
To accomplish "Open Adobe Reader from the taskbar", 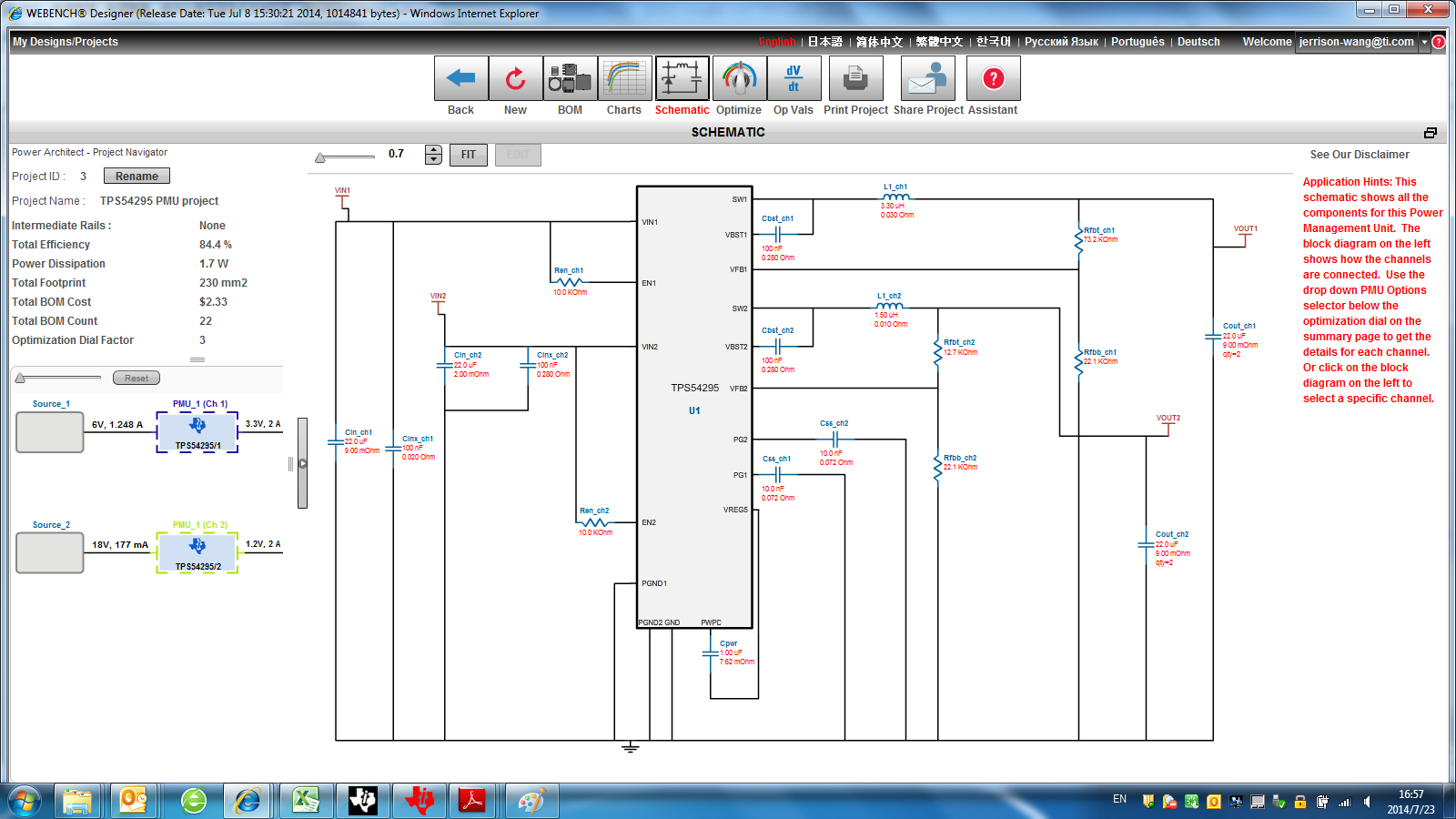I will pyautogui.click(x=472, y=802).
